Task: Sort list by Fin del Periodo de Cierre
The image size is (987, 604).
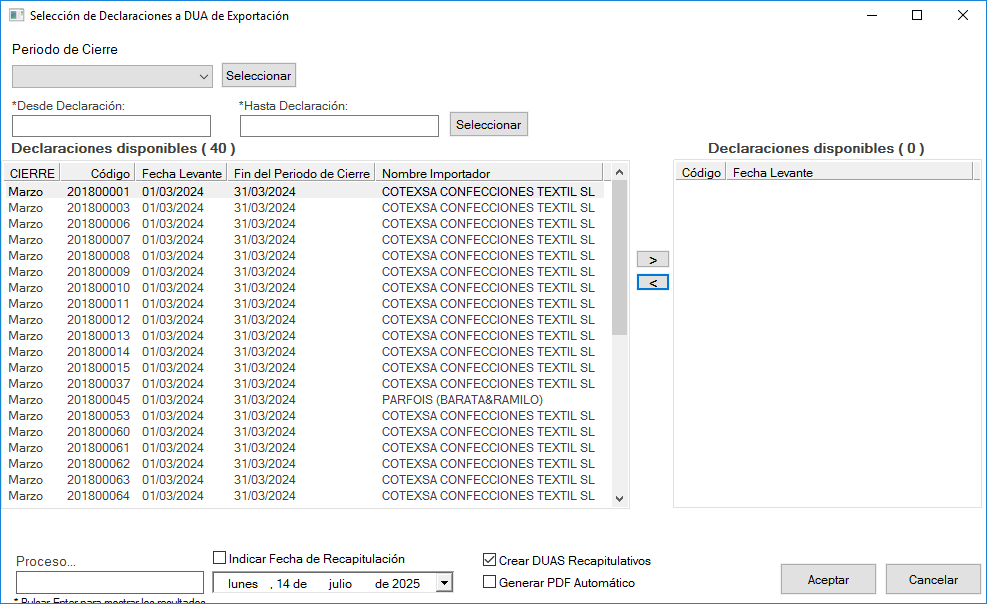Action: coord(302,173)
